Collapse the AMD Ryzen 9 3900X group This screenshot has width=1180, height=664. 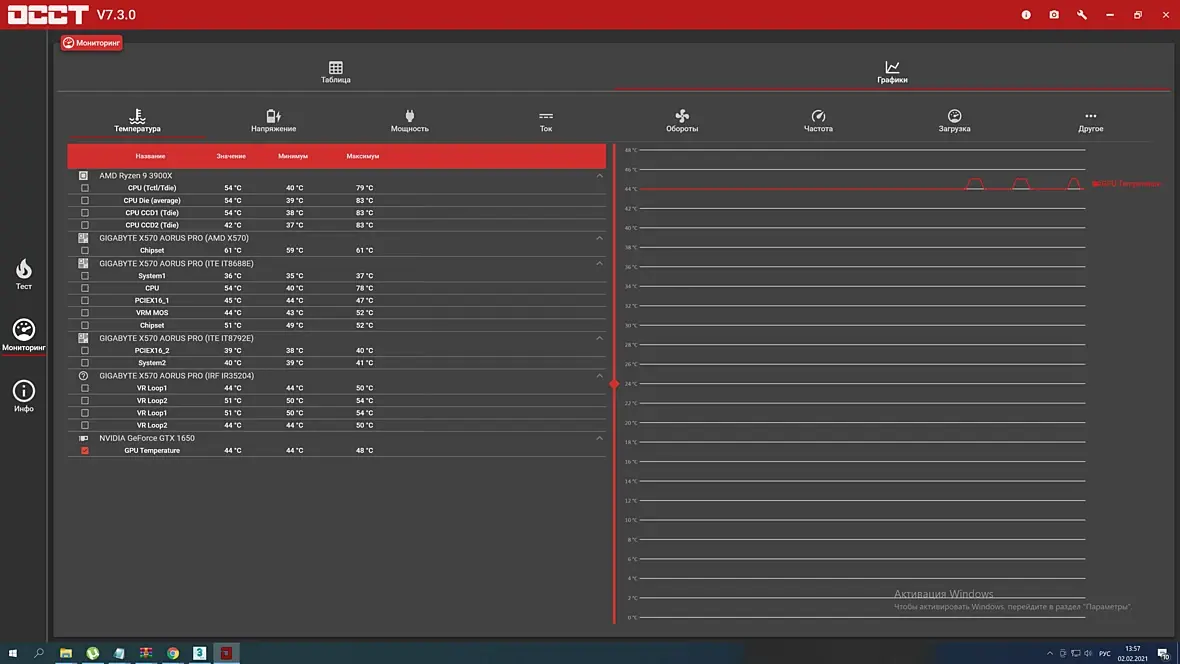point(600,175)
